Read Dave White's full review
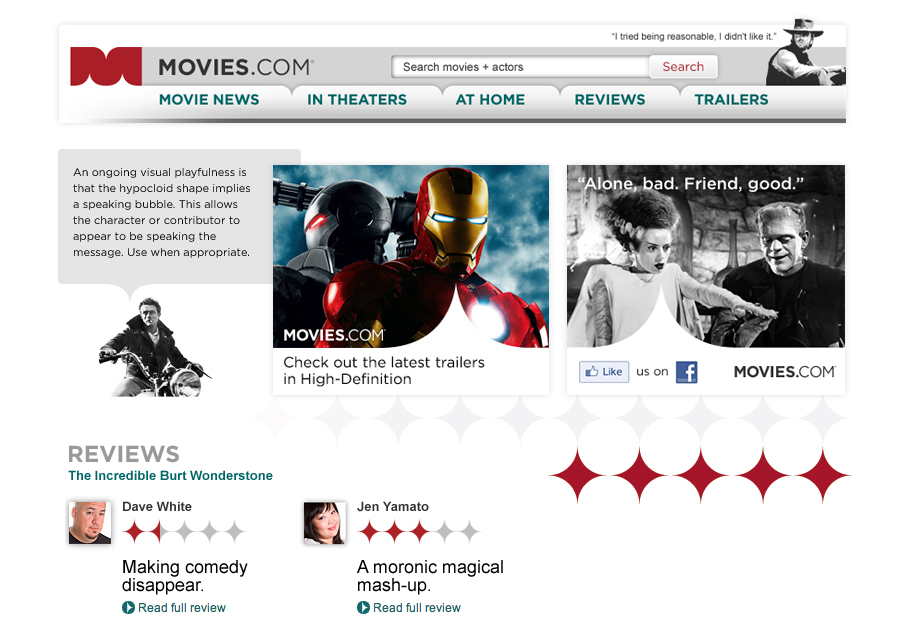The image size is (905, 623). pyautogui.click(x=182, y=608)
